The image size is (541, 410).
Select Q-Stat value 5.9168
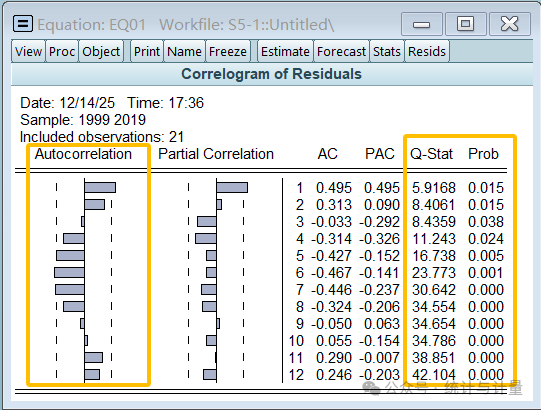(x=434, y=188)
